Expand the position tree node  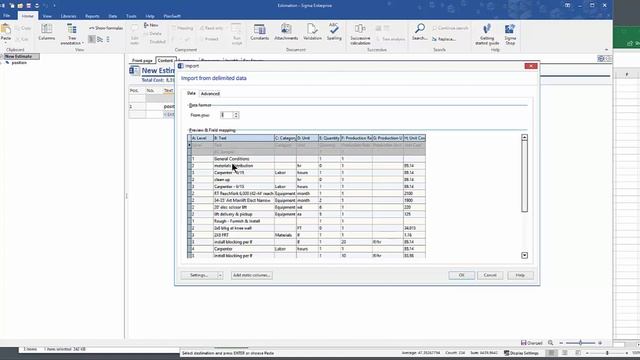click(x=2, y=62)
